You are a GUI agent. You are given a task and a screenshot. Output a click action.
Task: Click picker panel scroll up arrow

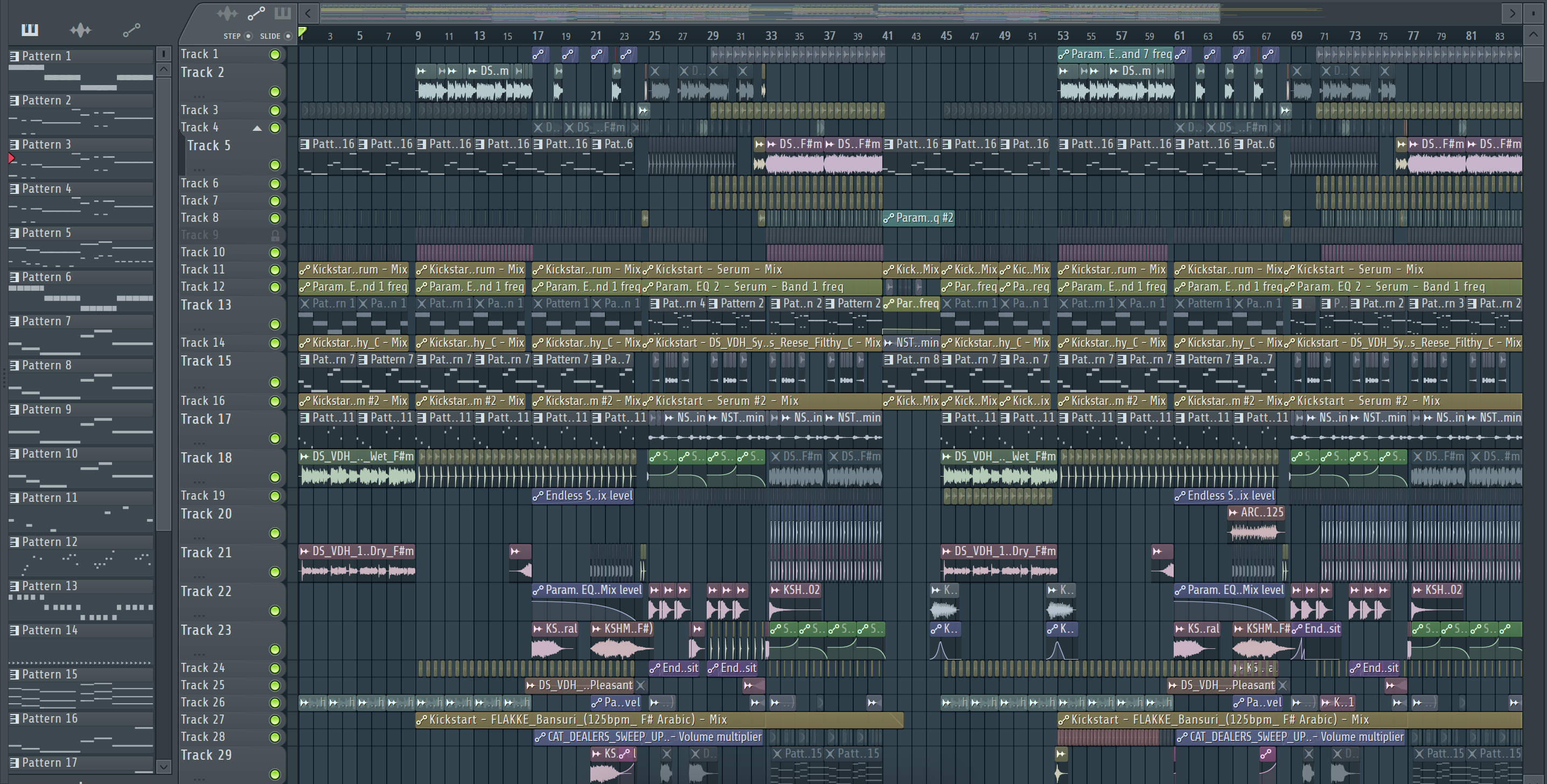(x=163, y=69)
